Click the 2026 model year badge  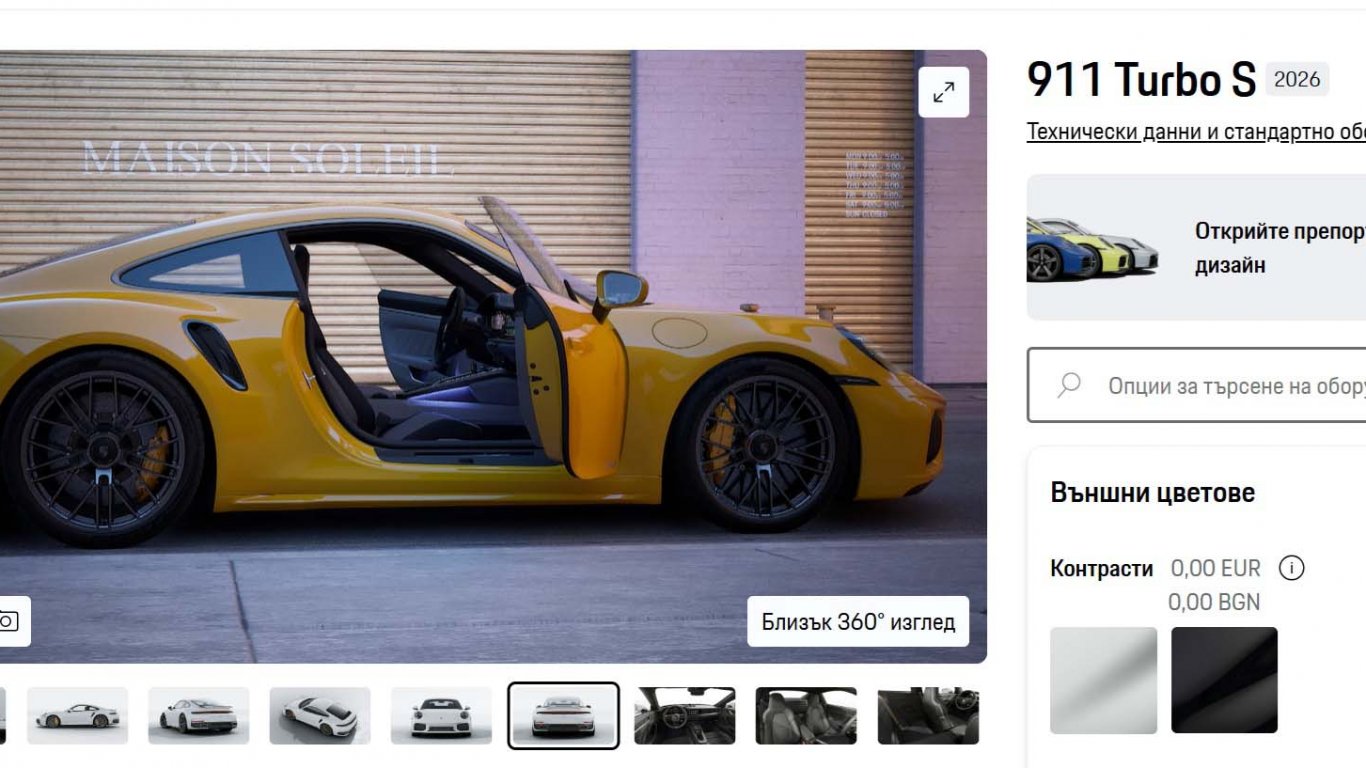click(x=1297, y=79)
